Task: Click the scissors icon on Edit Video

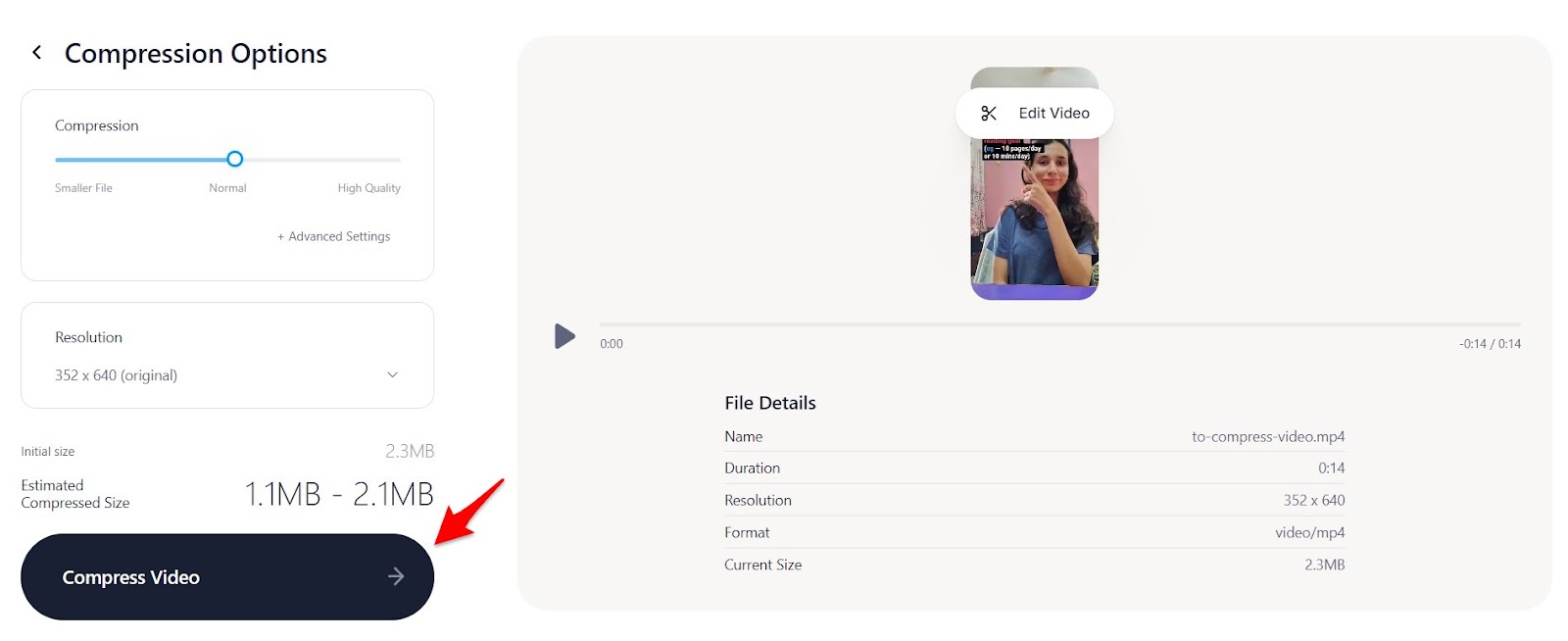Action: 989,114
